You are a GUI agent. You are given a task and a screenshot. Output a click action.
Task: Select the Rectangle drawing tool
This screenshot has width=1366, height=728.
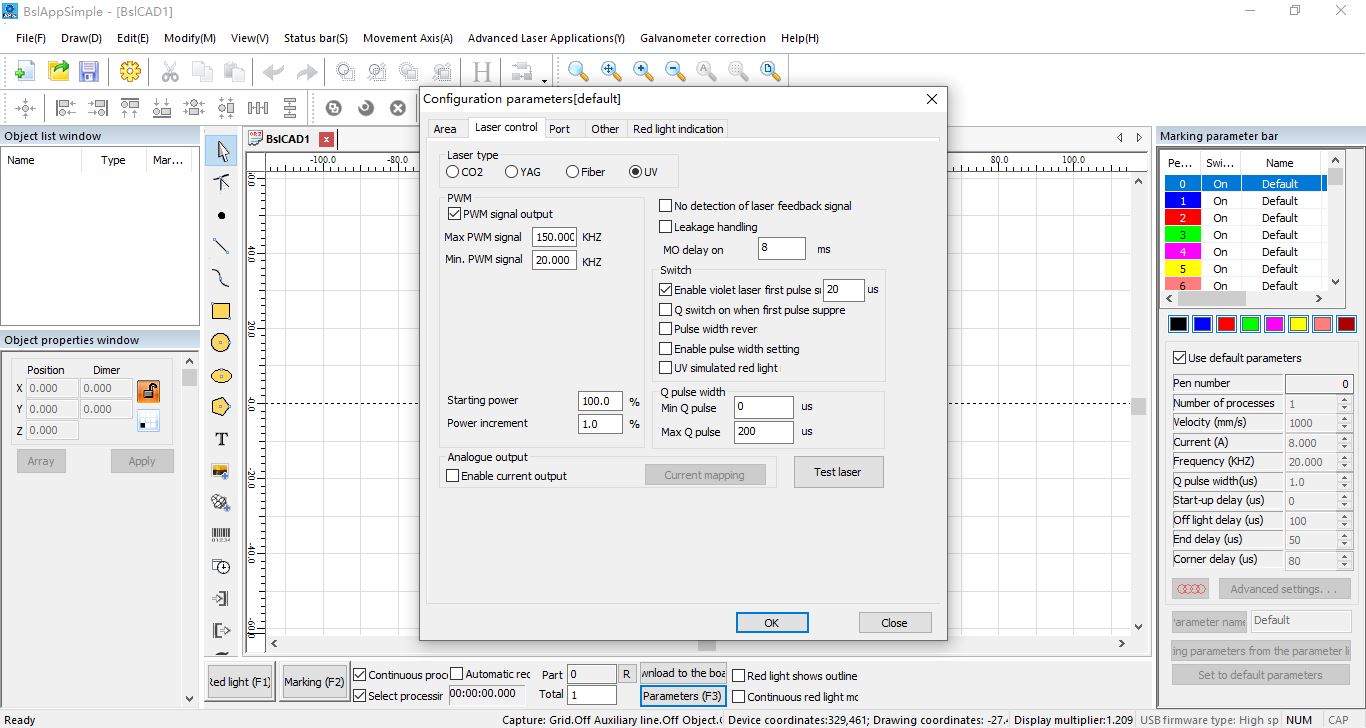221,311
